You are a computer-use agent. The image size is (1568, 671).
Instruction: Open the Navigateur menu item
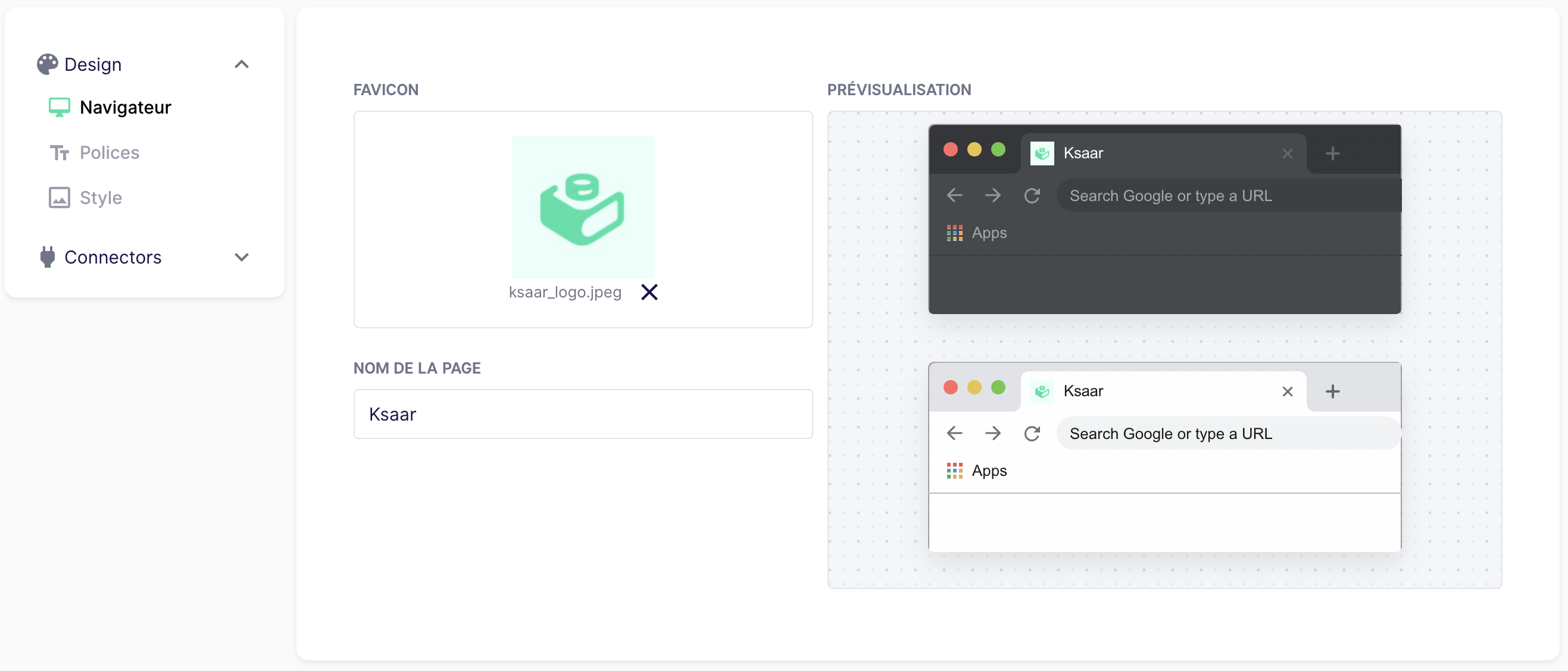(125, 108)
